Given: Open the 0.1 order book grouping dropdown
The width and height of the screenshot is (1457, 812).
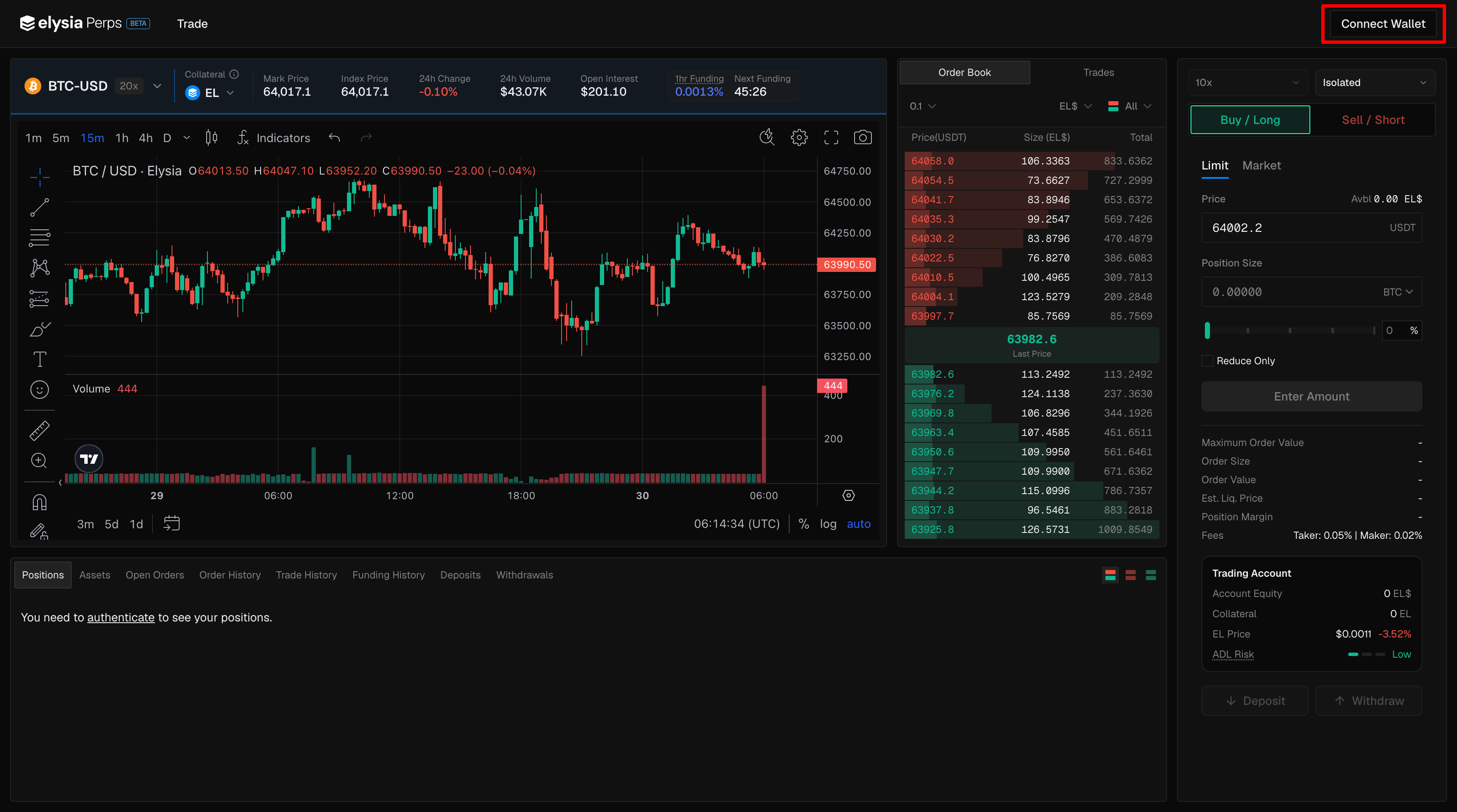Looking at the screenshot, I should pos(922,106).
